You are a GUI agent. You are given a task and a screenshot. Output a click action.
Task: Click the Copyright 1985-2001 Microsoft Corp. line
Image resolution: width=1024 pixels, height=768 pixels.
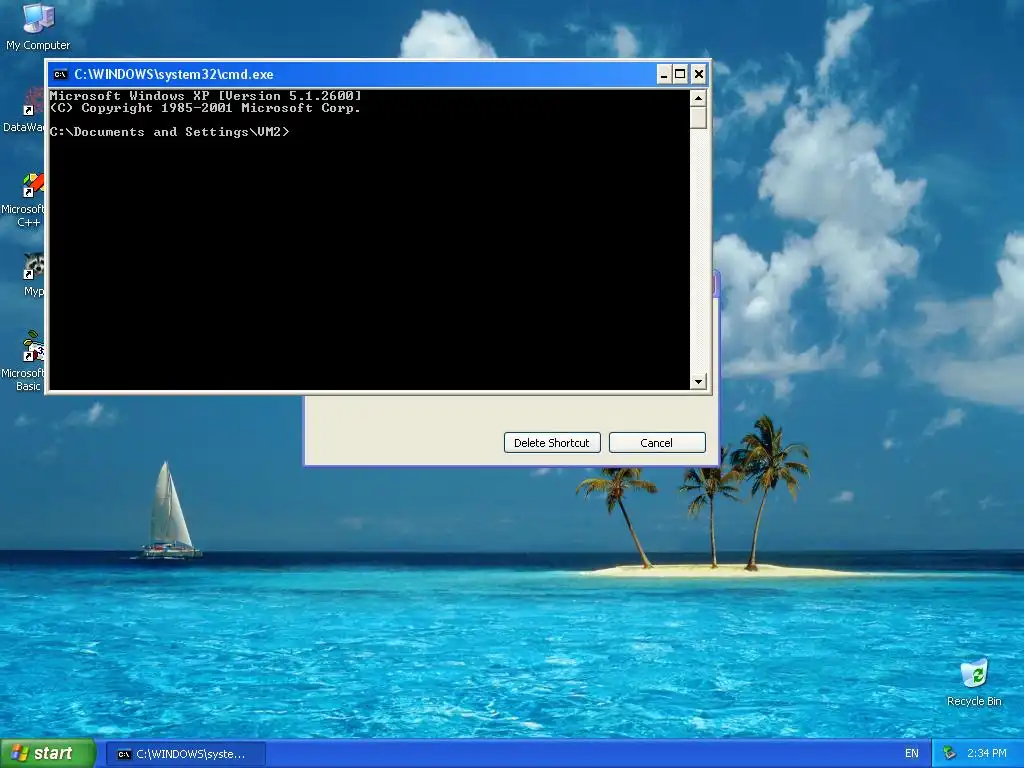205,108
